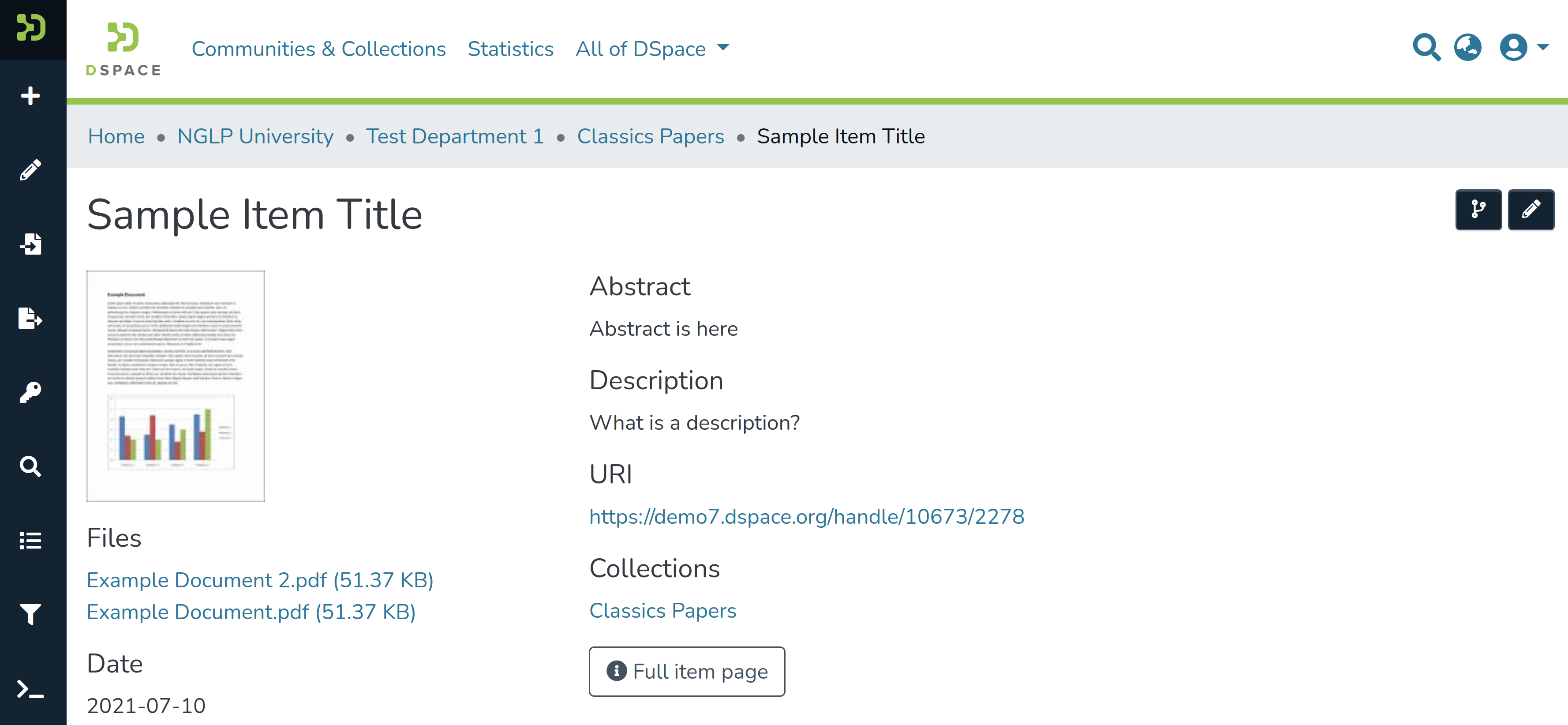This screenshot has height=725, width=1568.
Task: Open the Edit pencil sidebar menu
Action: (x=30, y=170)
